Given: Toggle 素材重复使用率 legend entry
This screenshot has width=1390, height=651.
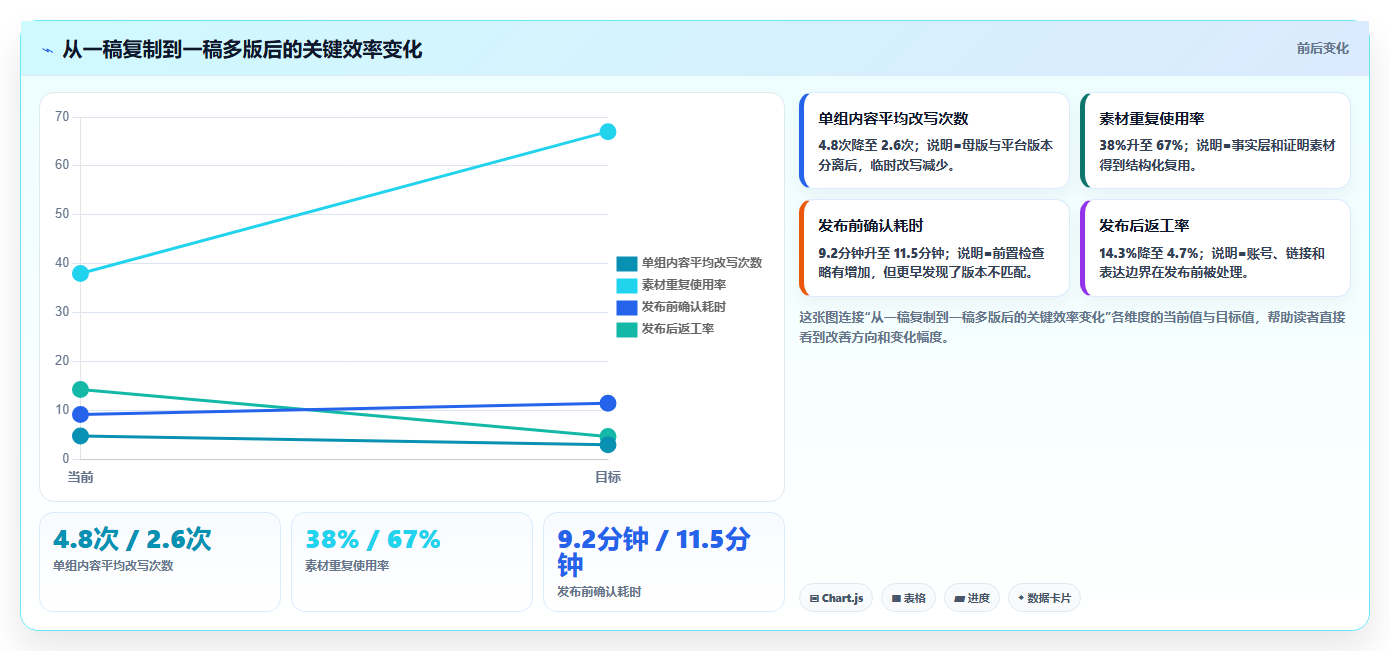Looking at the screenshot, I should pyautogui.click(x=671, y=285).
